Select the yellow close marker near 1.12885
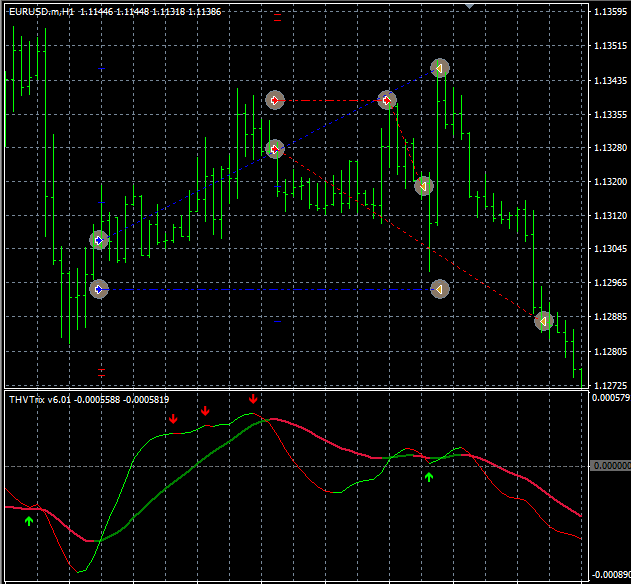 (x=543, y=321)
